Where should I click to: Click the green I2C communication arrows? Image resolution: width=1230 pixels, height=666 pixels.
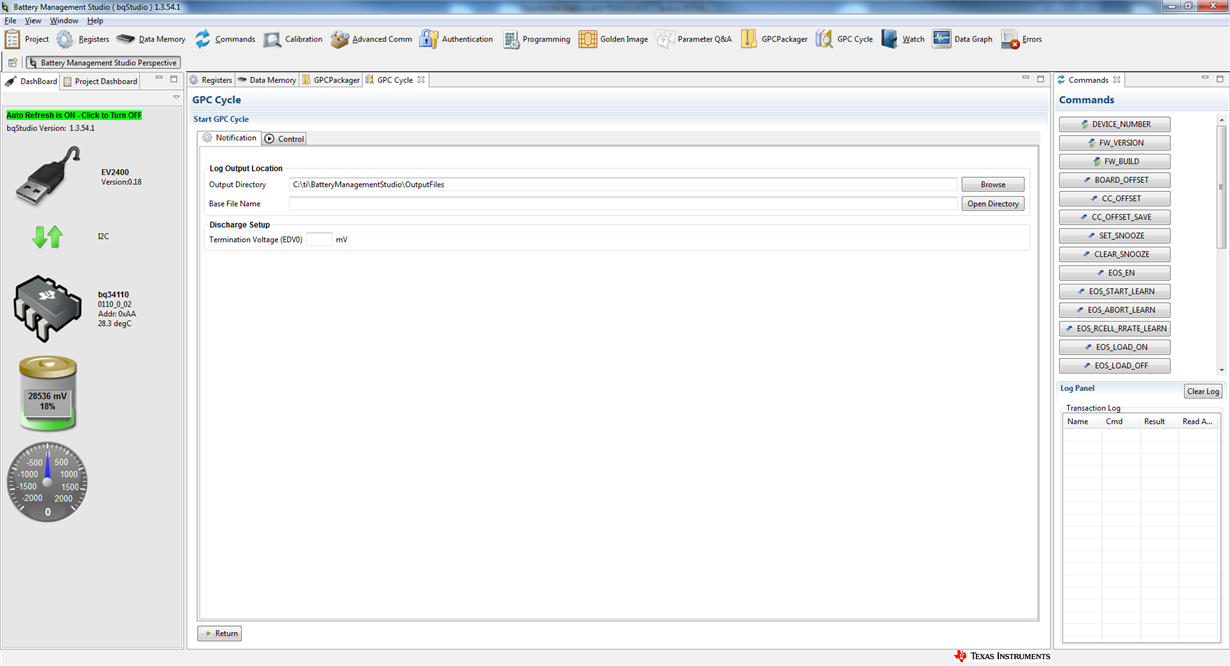coord(48,237)
